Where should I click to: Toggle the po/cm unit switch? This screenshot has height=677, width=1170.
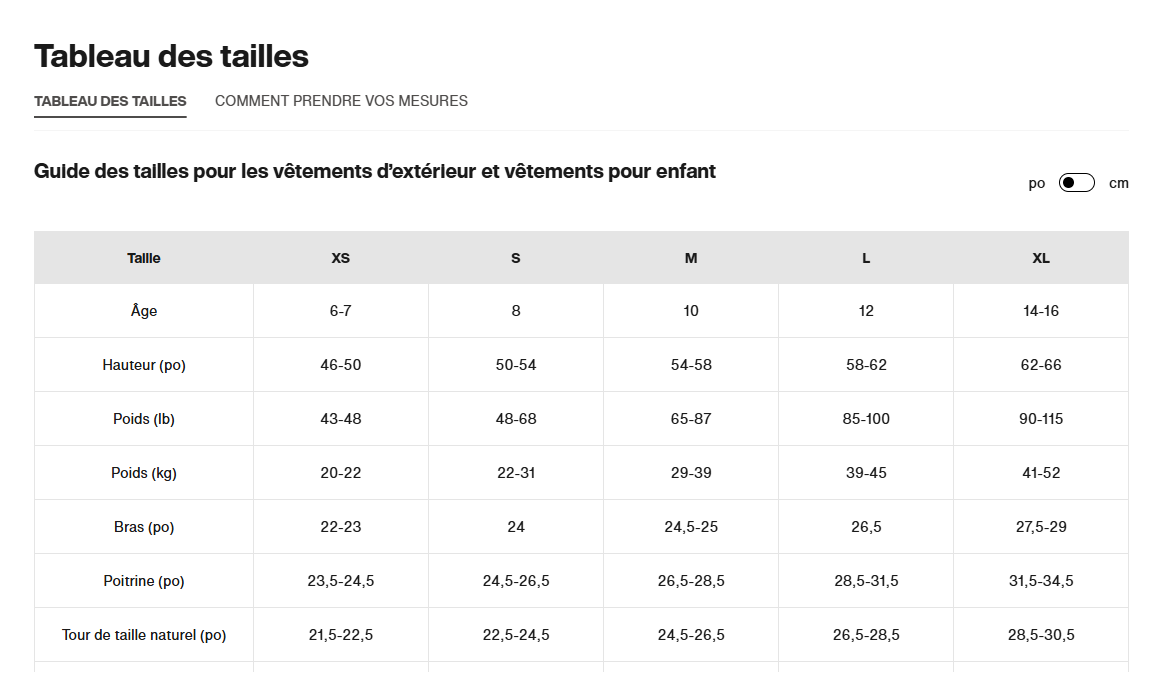(1077, 183)
